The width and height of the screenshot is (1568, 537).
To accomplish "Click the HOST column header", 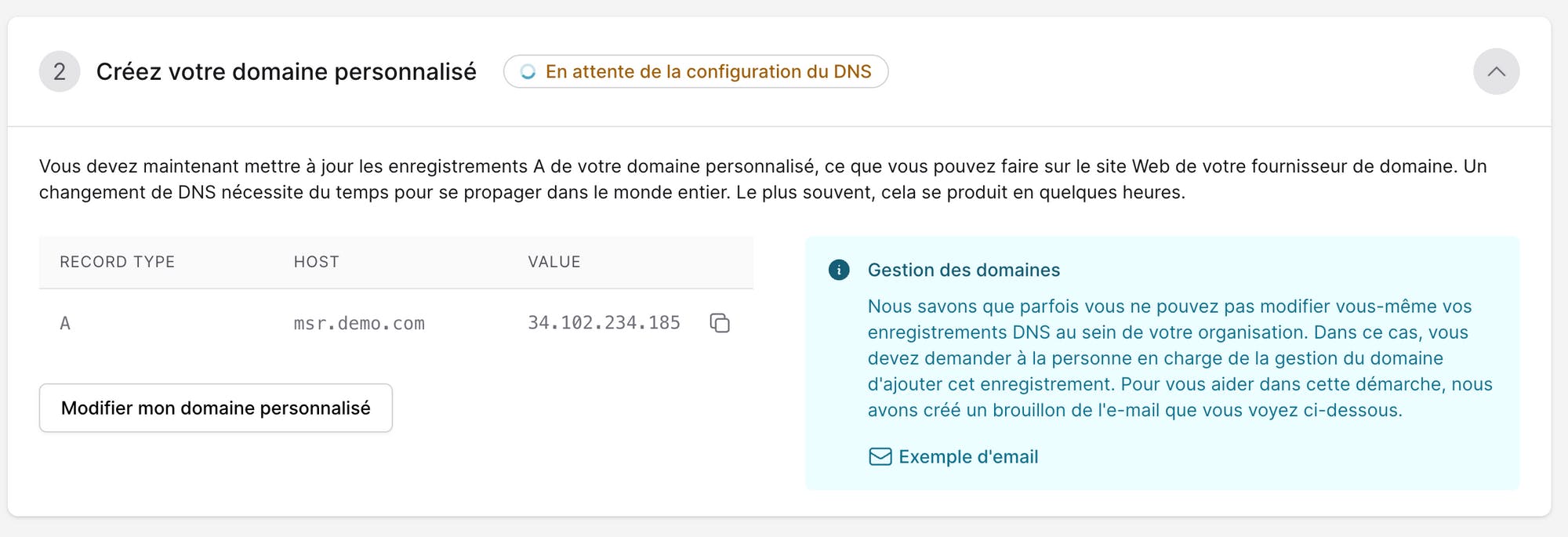I will (x=317, y=262).
